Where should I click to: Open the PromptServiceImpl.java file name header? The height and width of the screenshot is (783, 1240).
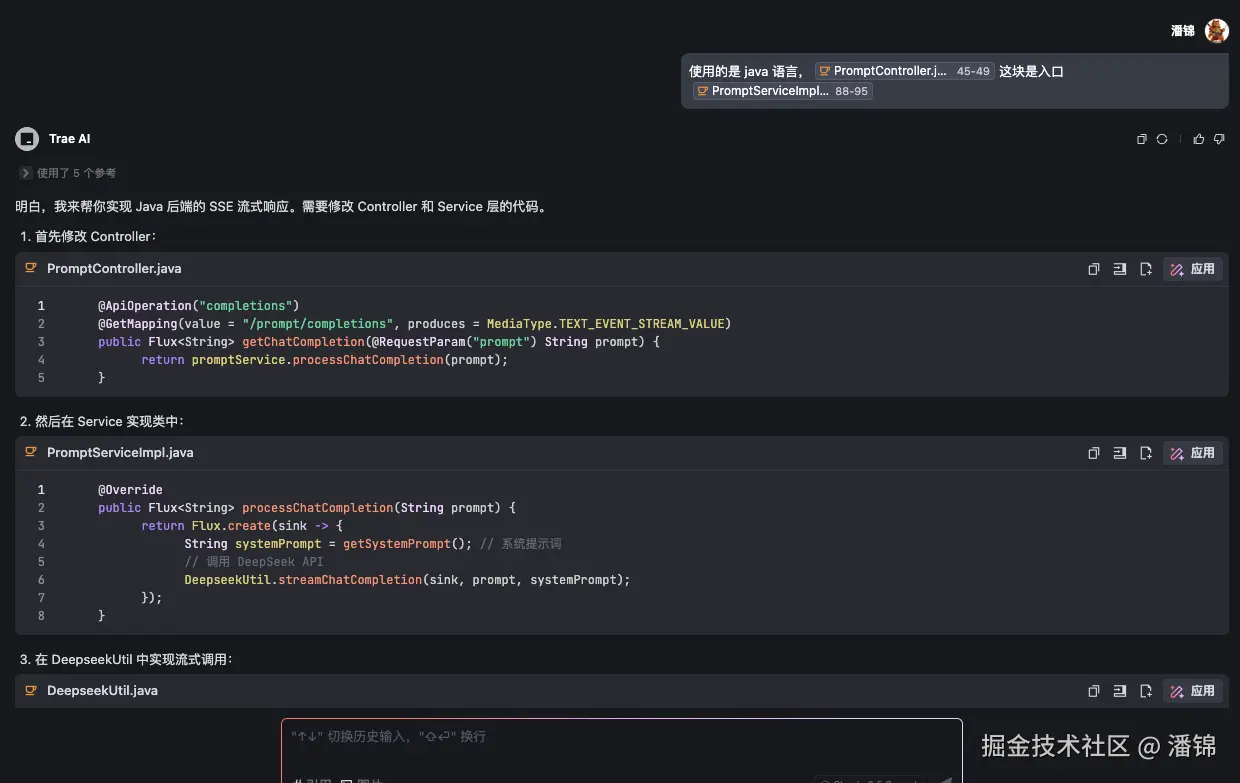(120, 453)
